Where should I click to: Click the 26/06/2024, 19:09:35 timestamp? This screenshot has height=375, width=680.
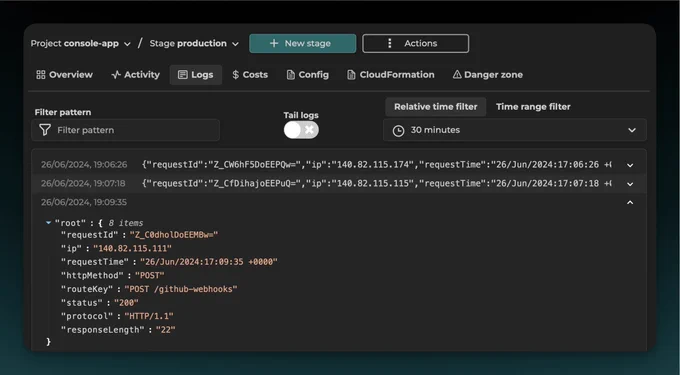[84, 202]
